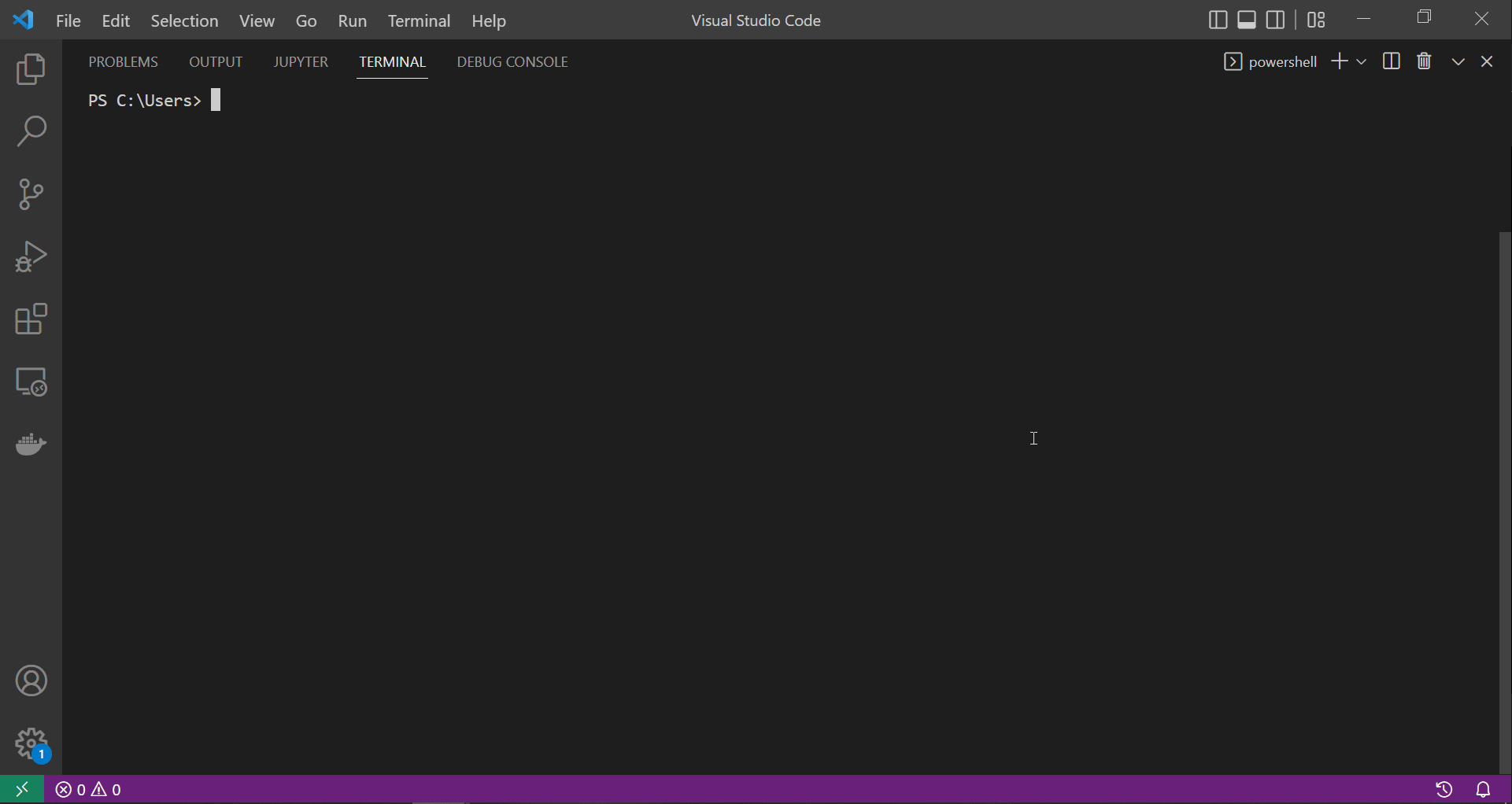Viewport: 1512px width, 804px height.
Task: Open the Manage settings gear
Action: 31,744
